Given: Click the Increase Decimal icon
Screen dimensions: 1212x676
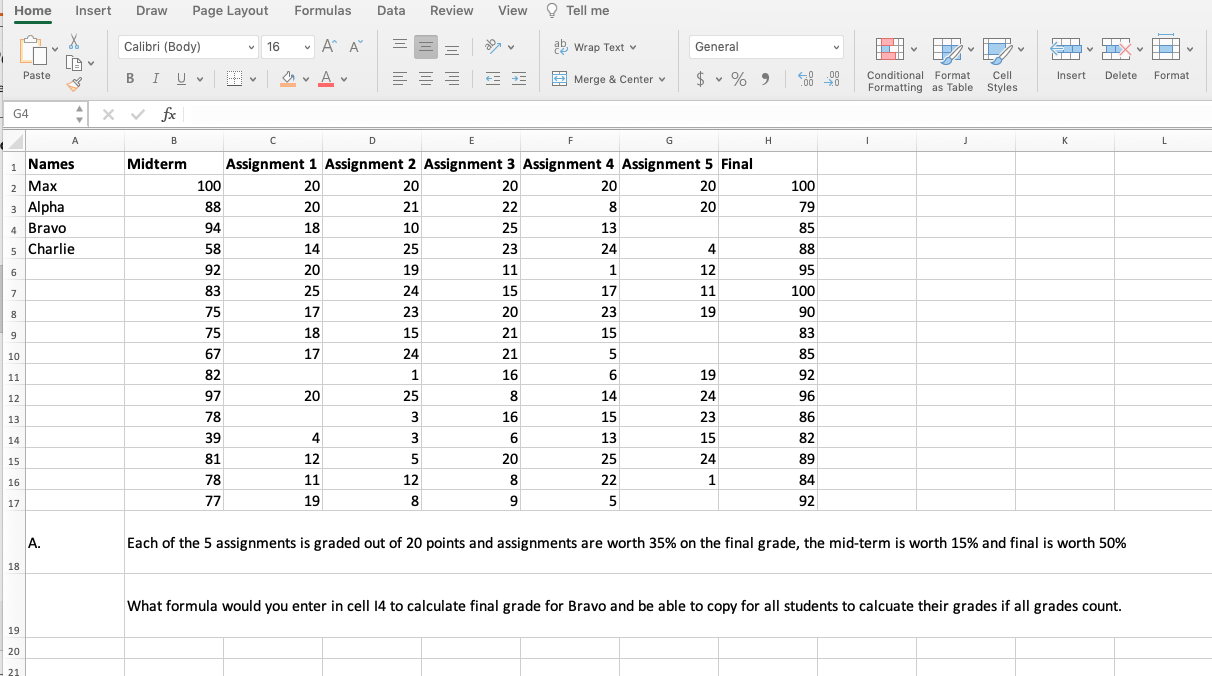Looking at the screenshot, I should (808, 79).
